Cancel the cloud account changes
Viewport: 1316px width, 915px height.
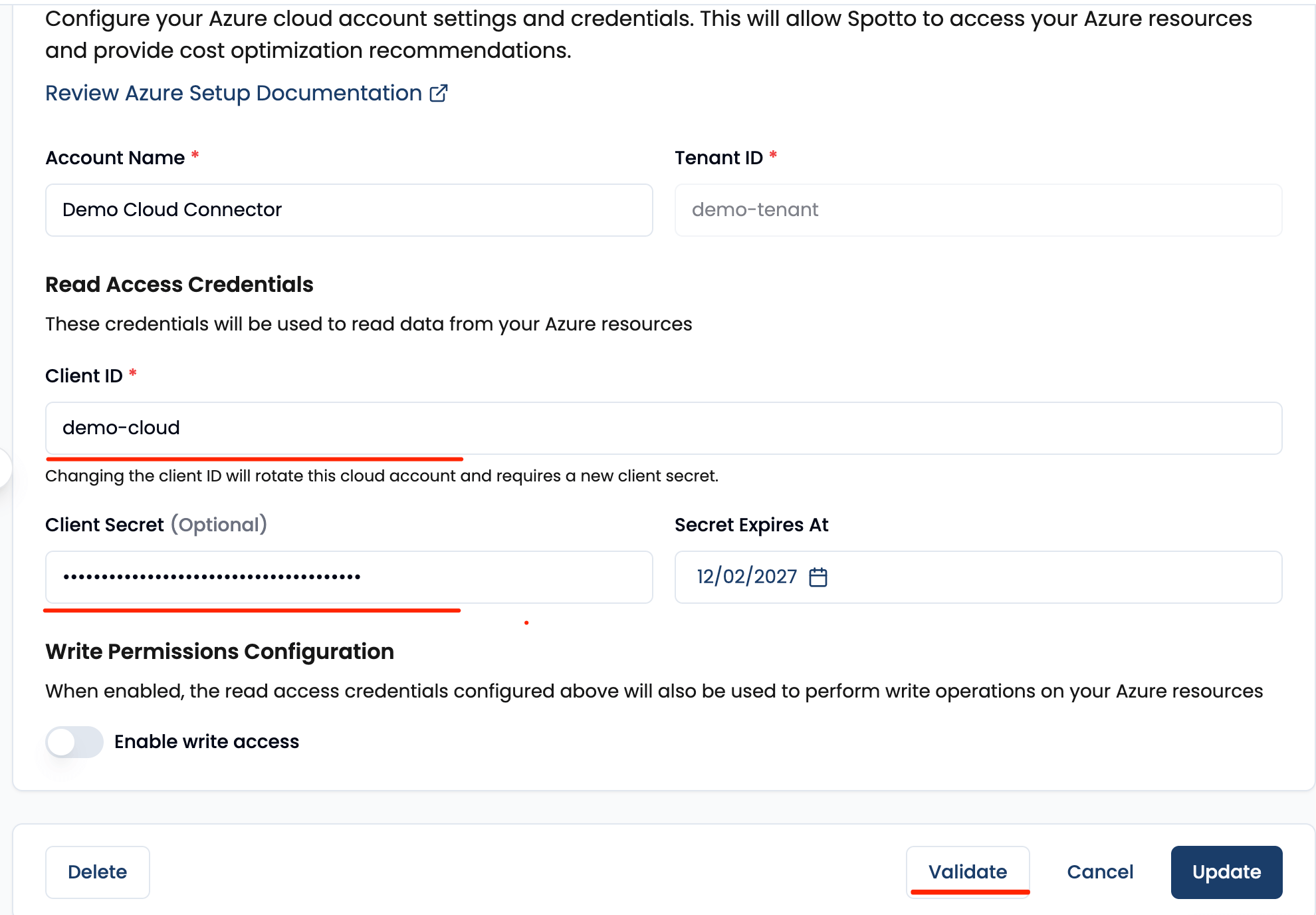[1100, 872]
